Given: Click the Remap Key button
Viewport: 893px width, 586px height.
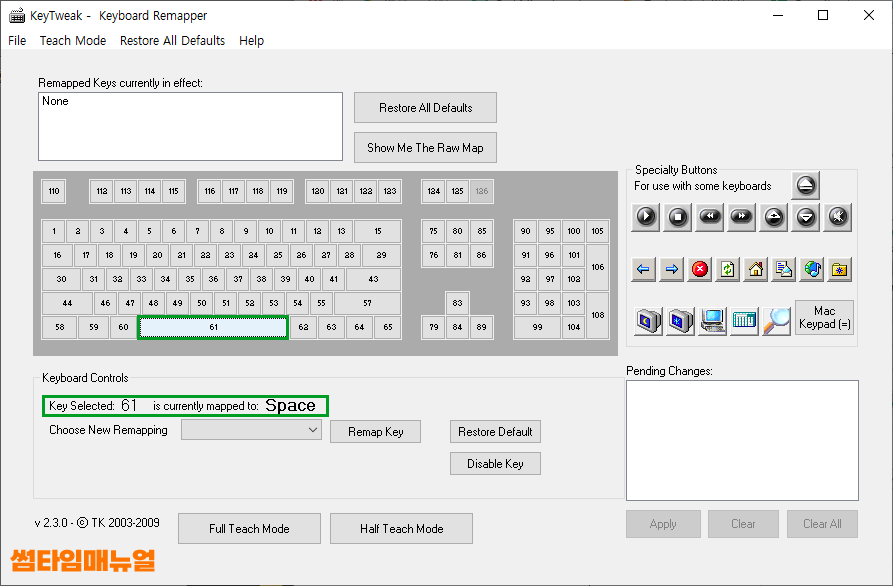Looking at the screenshot, I should [x=375, y=432].
